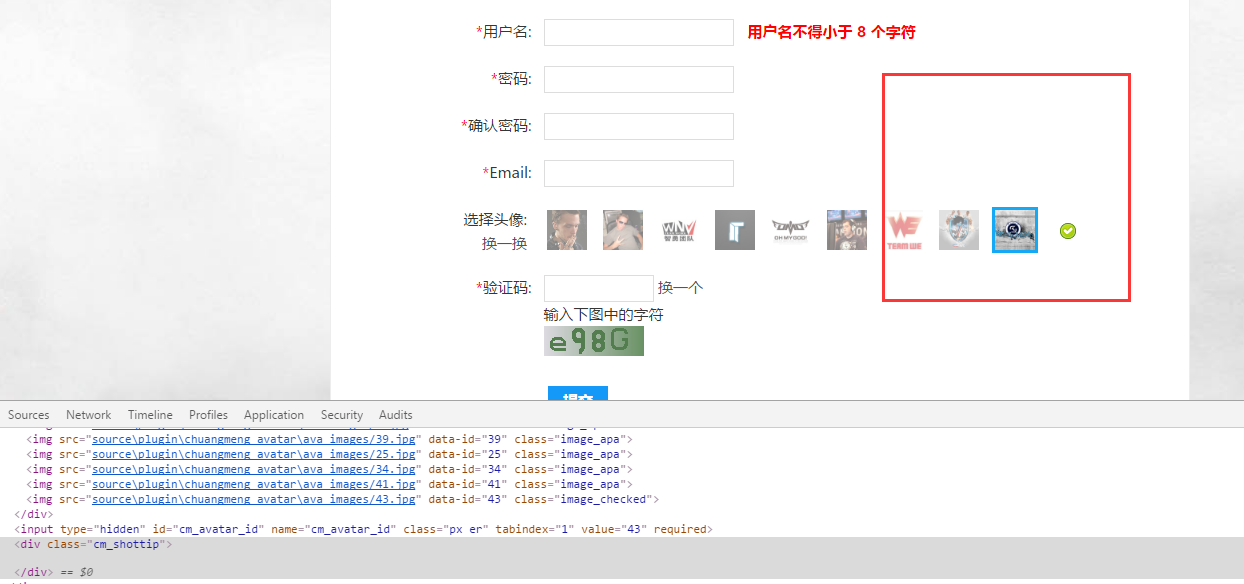Click the blue-bordered selected avatar

(x=1015, y=230)
